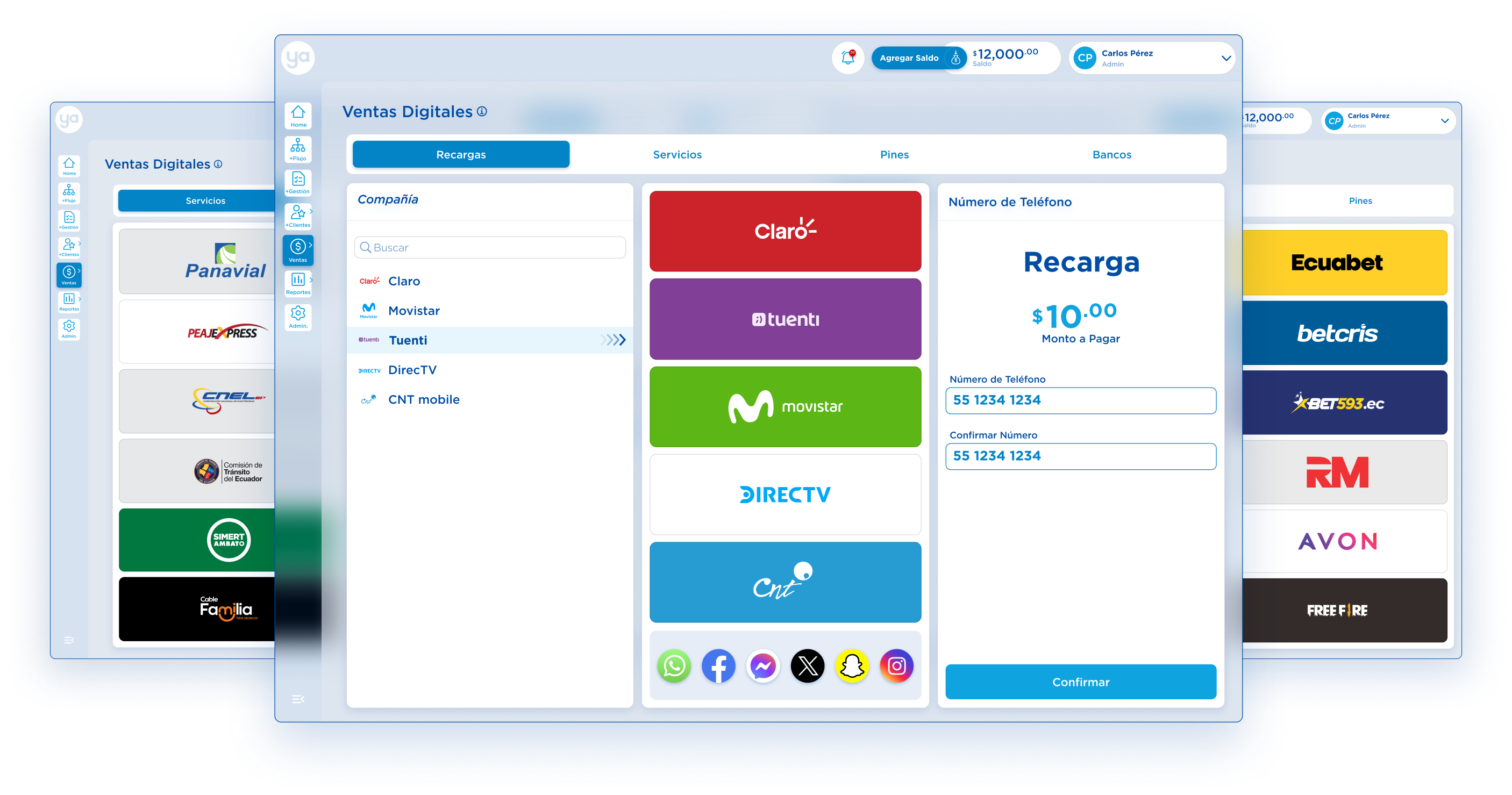1512x795 pixels.
Task: Expand the Carlos Pérez account dropdown
Action: click(1225, 58)
